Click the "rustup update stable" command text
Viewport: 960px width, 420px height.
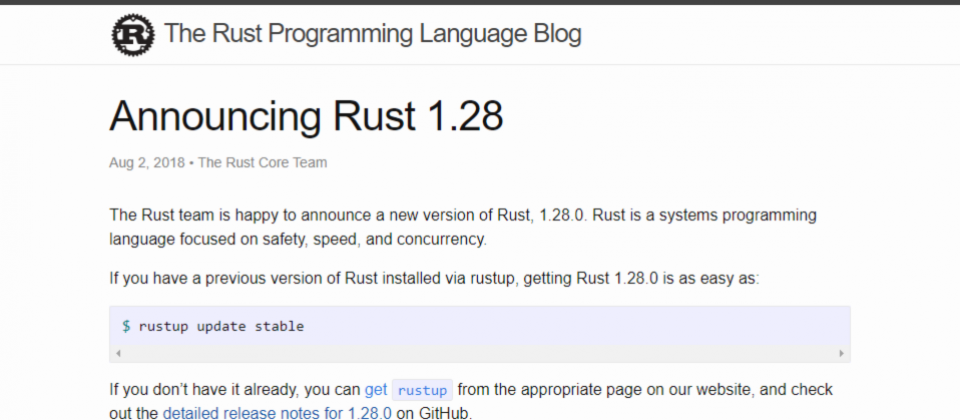tap(221, 326)
